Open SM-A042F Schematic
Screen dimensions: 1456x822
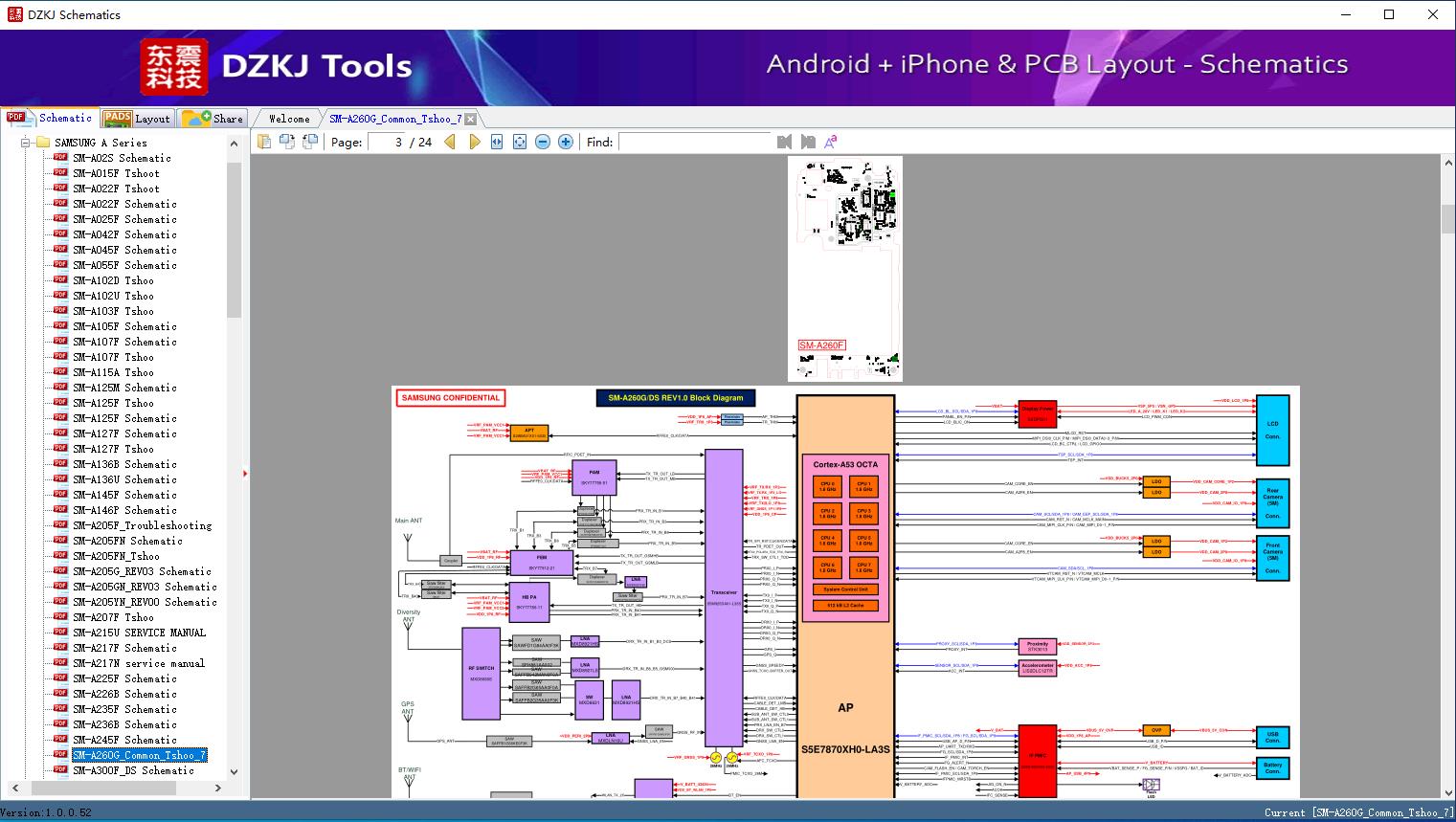[x=124, y=234]
